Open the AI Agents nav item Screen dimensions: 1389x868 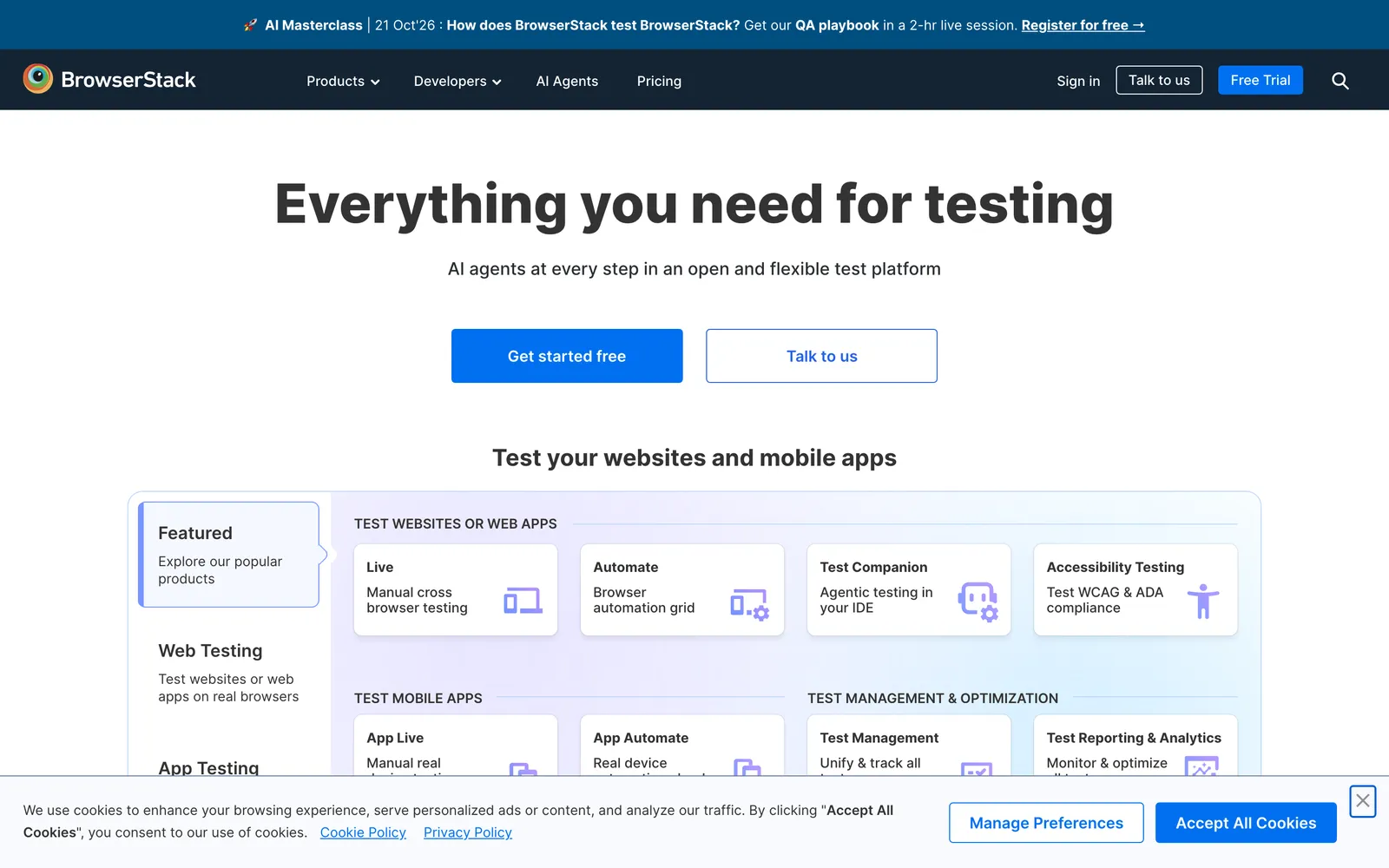coord(567,81)
